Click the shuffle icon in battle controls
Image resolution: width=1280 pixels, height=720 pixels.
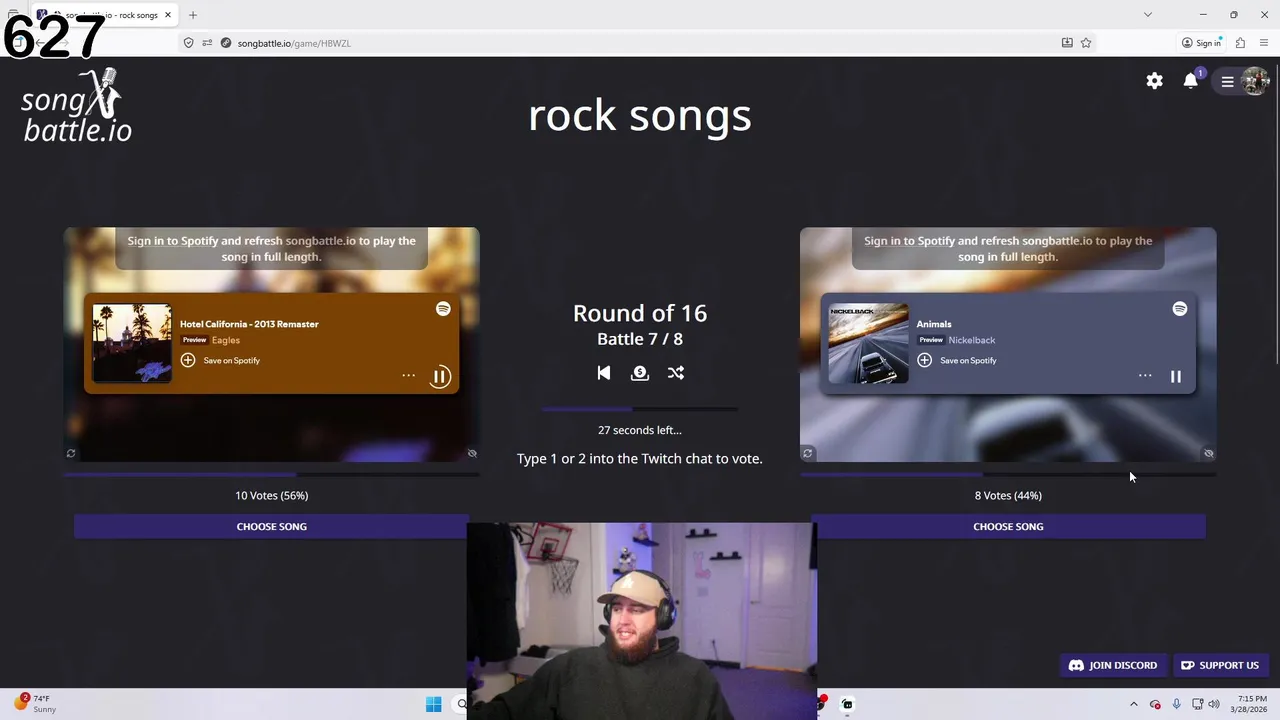[676, 372]
